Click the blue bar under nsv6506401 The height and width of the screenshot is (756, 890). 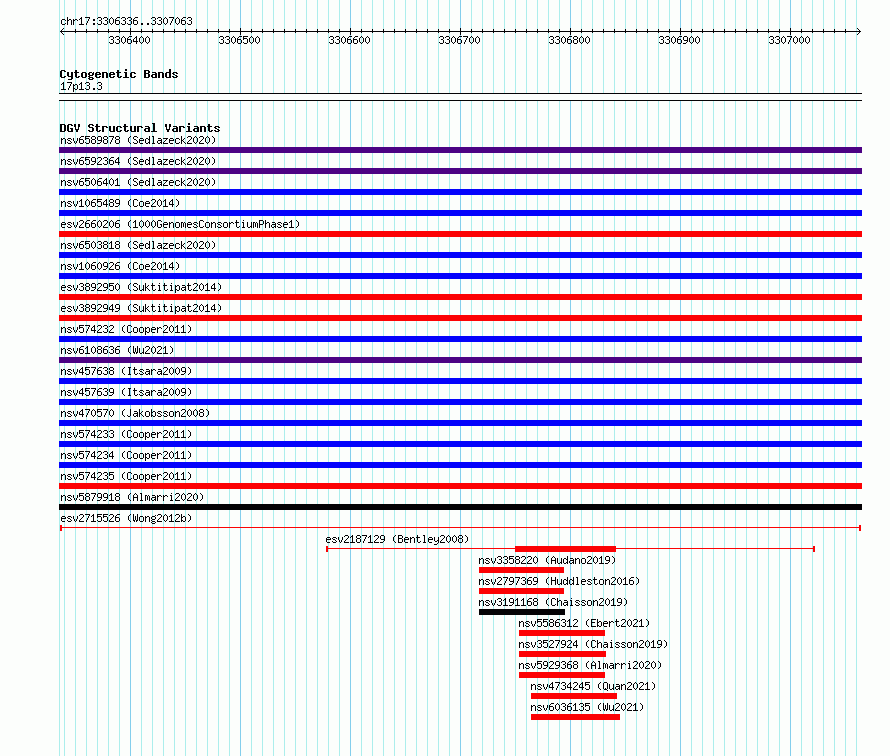click(x=460, y=192)
